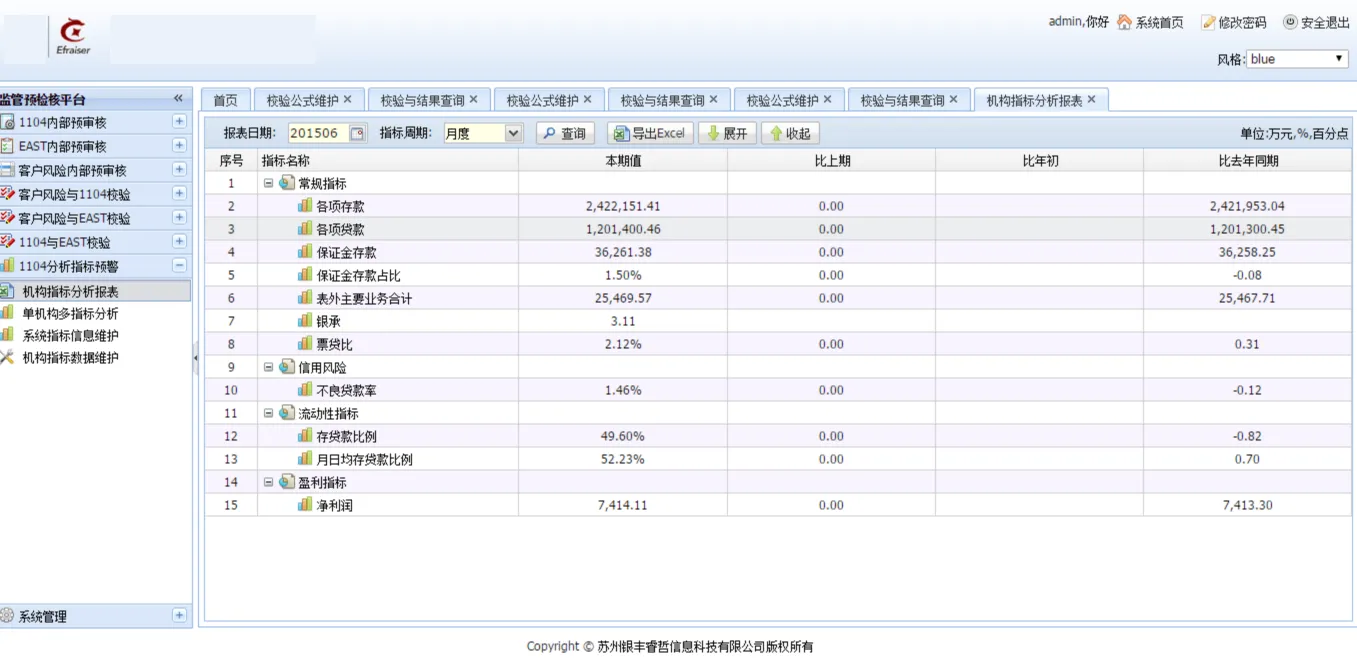Collapse the 信用风险 tree node
Viewport: 1357px width, 669px height.
point(268,367)
